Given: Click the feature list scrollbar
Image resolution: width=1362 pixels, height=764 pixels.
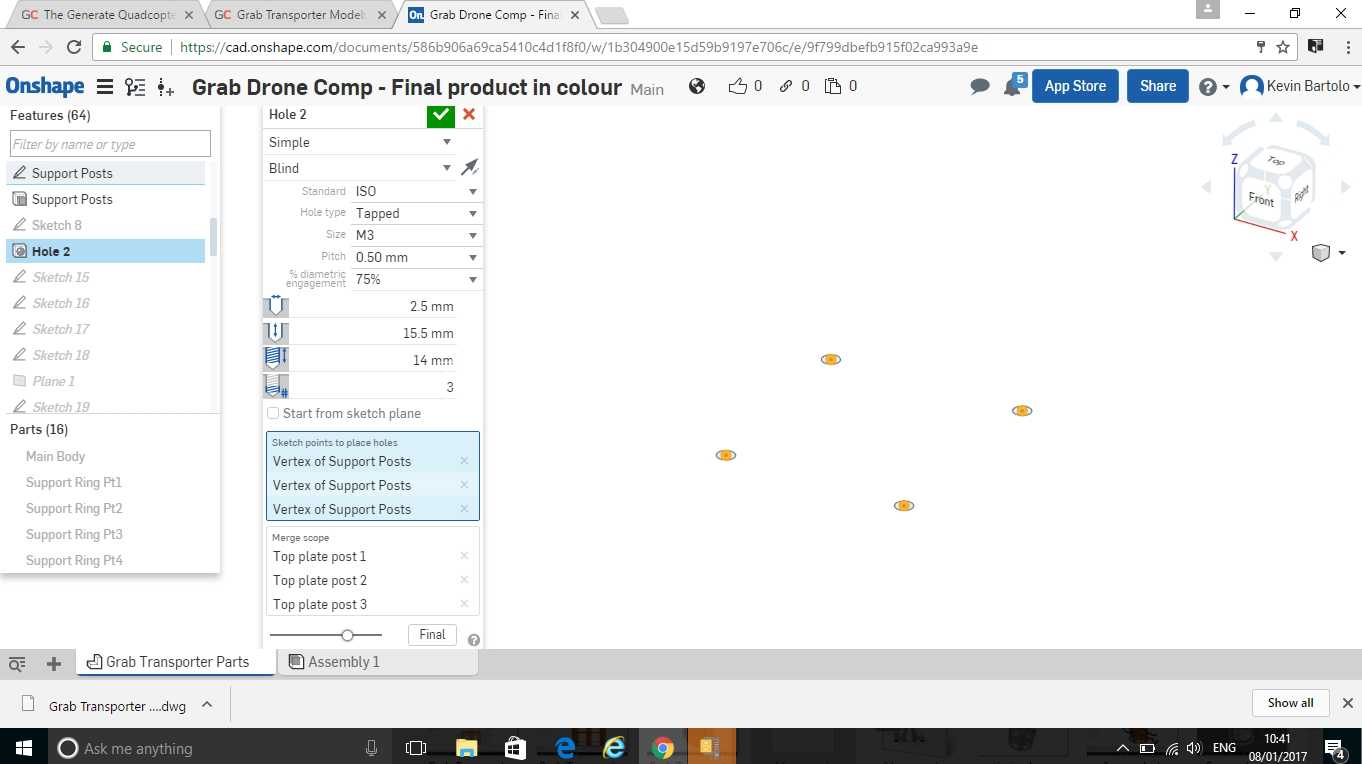Looking at the screenshot, I should point(213,237).
